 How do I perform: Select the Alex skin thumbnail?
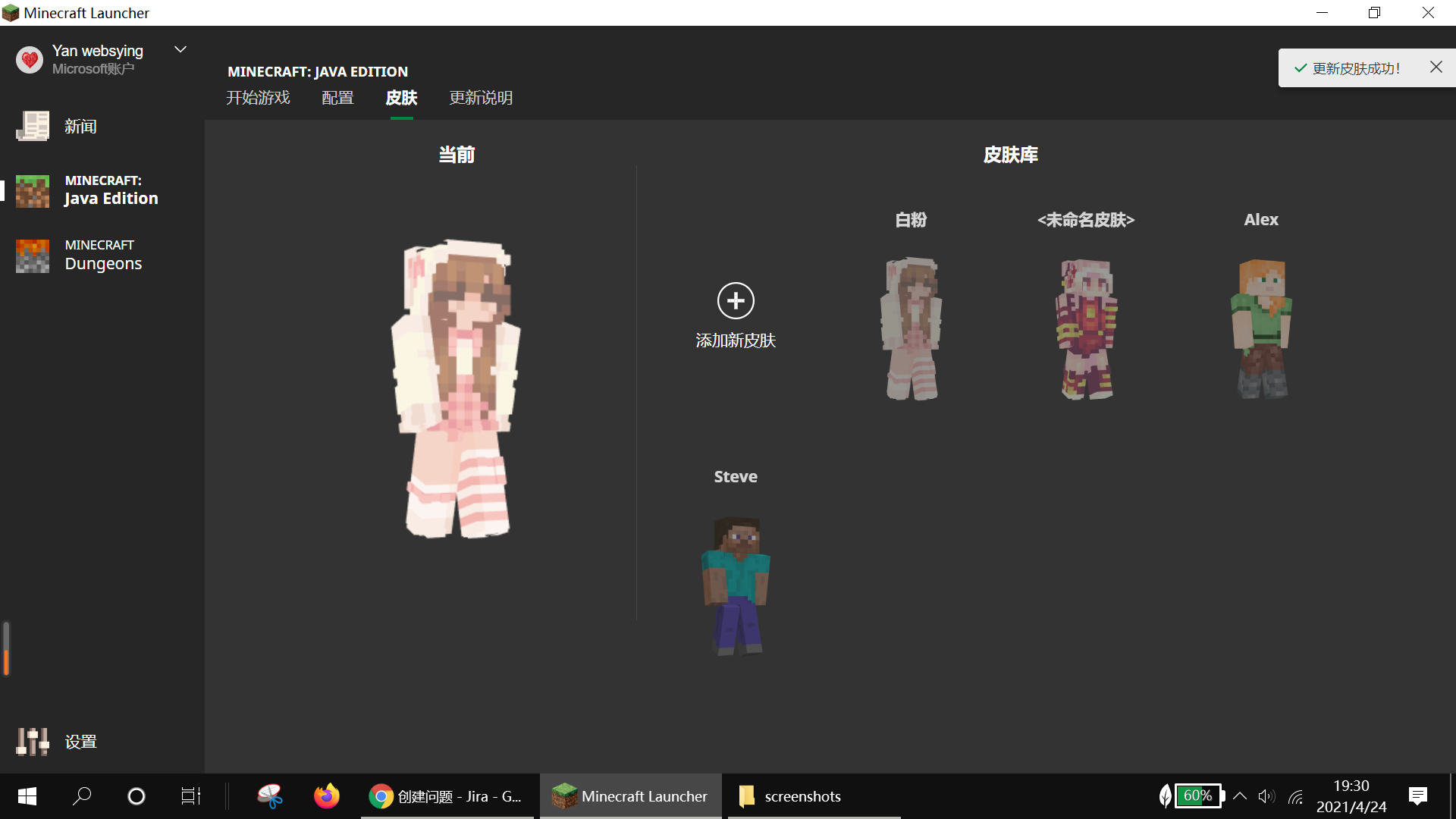tap(1260, 328)
